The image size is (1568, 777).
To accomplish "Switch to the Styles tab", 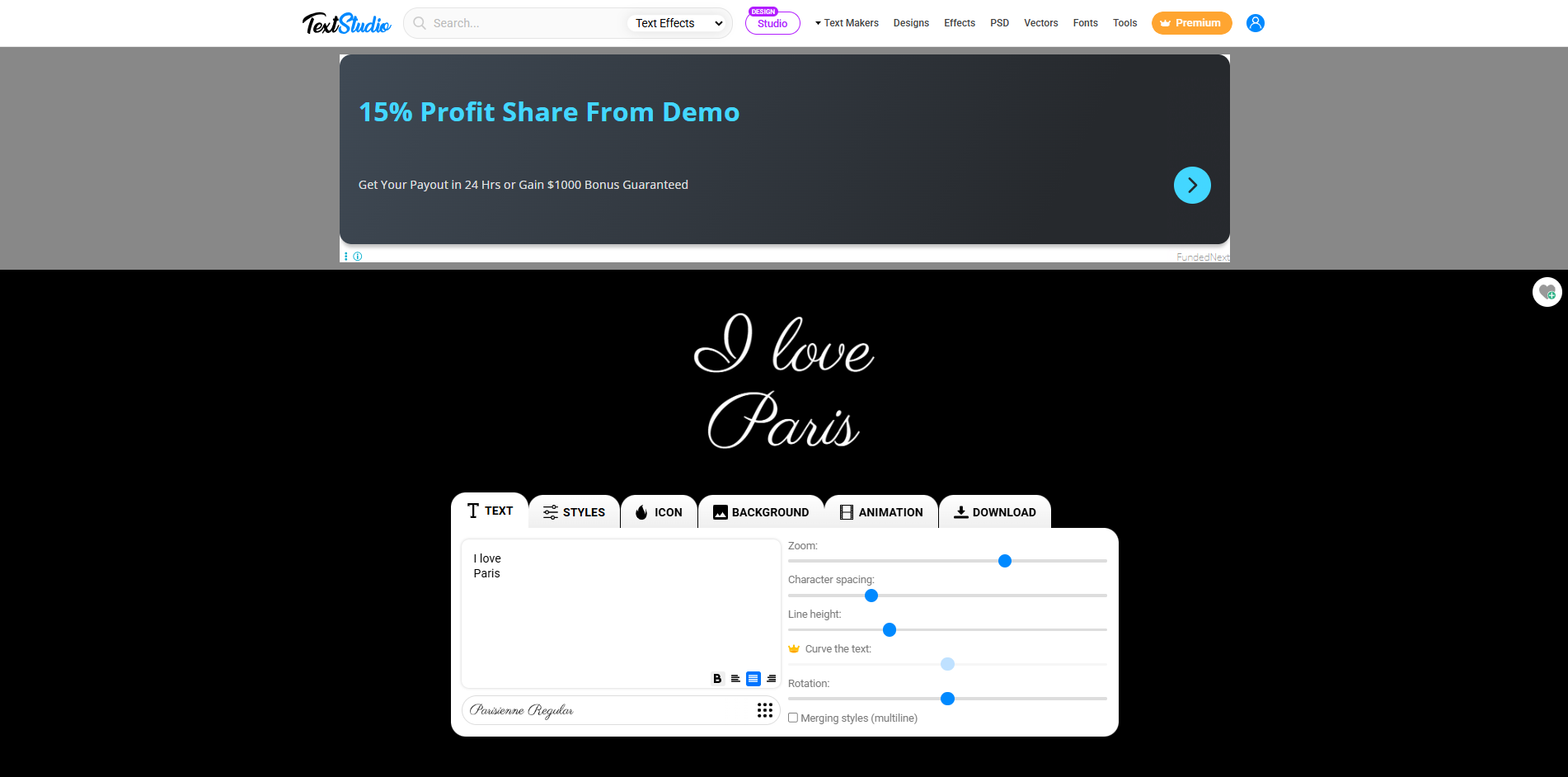I will pyautogui.click(x=574, y=511).
